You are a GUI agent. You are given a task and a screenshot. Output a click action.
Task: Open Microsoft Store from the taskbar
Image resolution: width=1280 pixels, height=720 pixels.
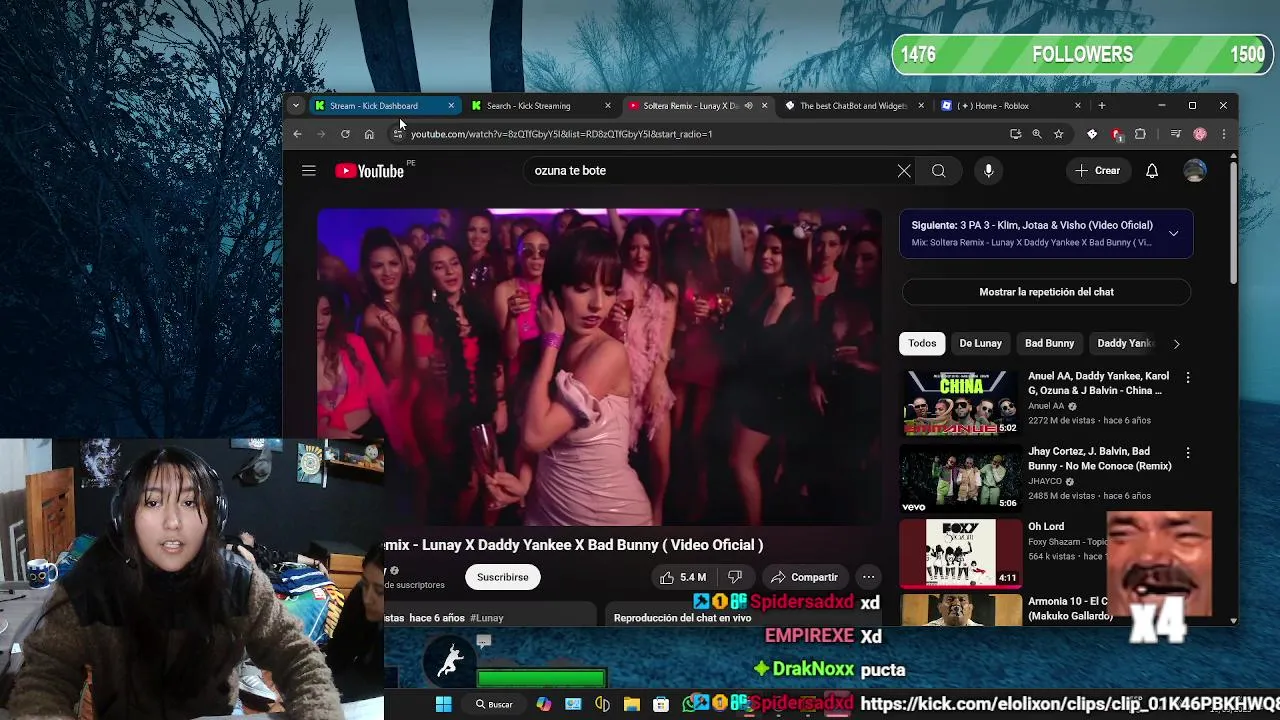(x=661, y=704)
